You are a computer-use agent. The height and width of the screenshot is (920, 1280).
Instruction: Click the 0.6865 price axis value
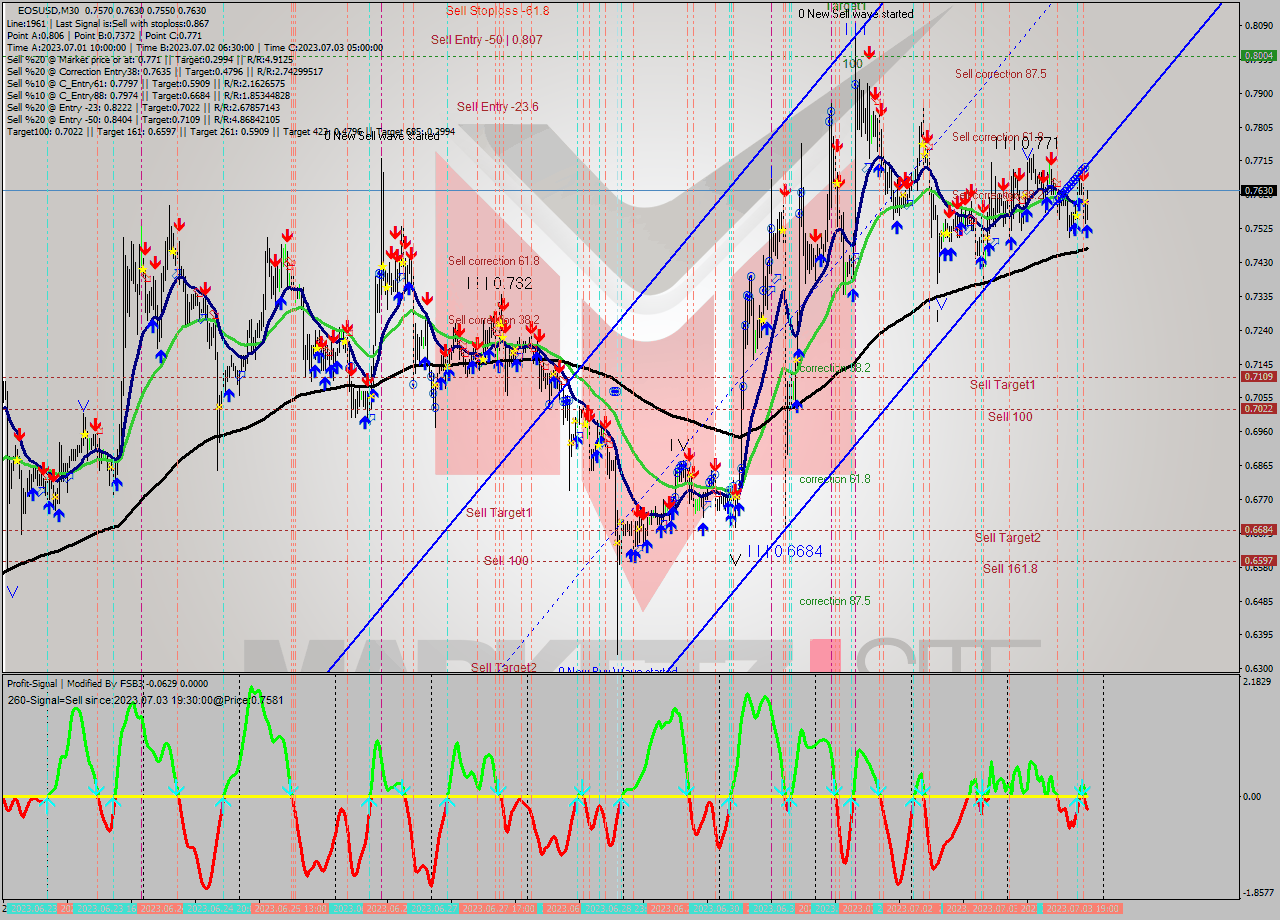pos(1259,465)
